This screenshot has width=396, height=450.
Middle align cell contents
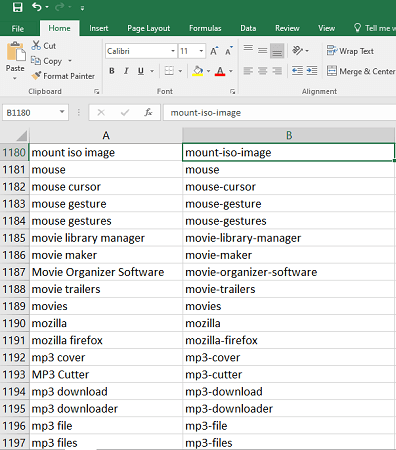[263, 51]
